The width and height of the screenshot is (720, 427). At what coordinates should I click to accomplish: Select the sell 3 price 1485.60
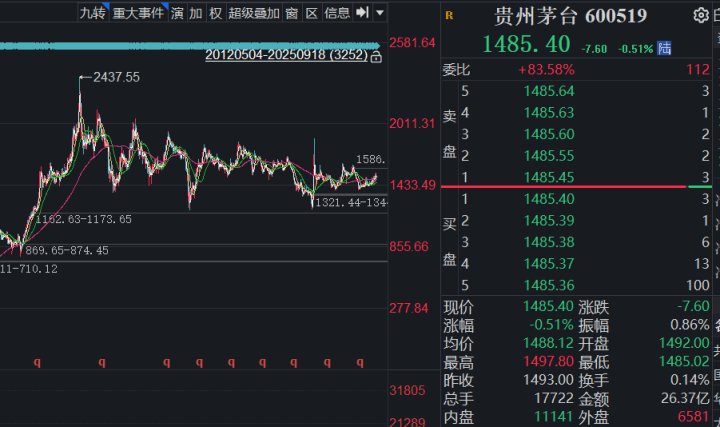click(549, 134)
